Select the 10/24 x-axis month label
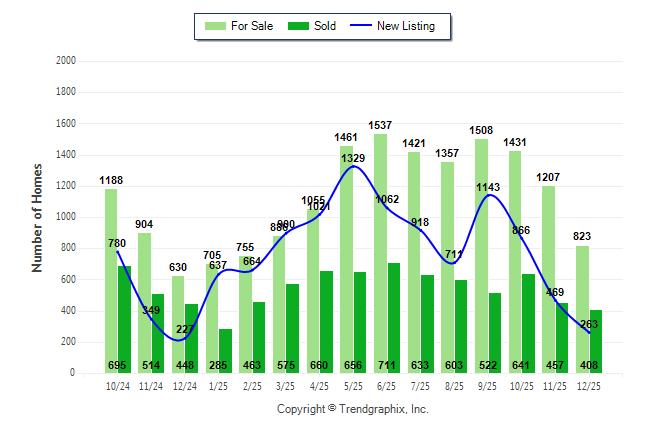Screen dimensions: 646x434 coord(118,385)
